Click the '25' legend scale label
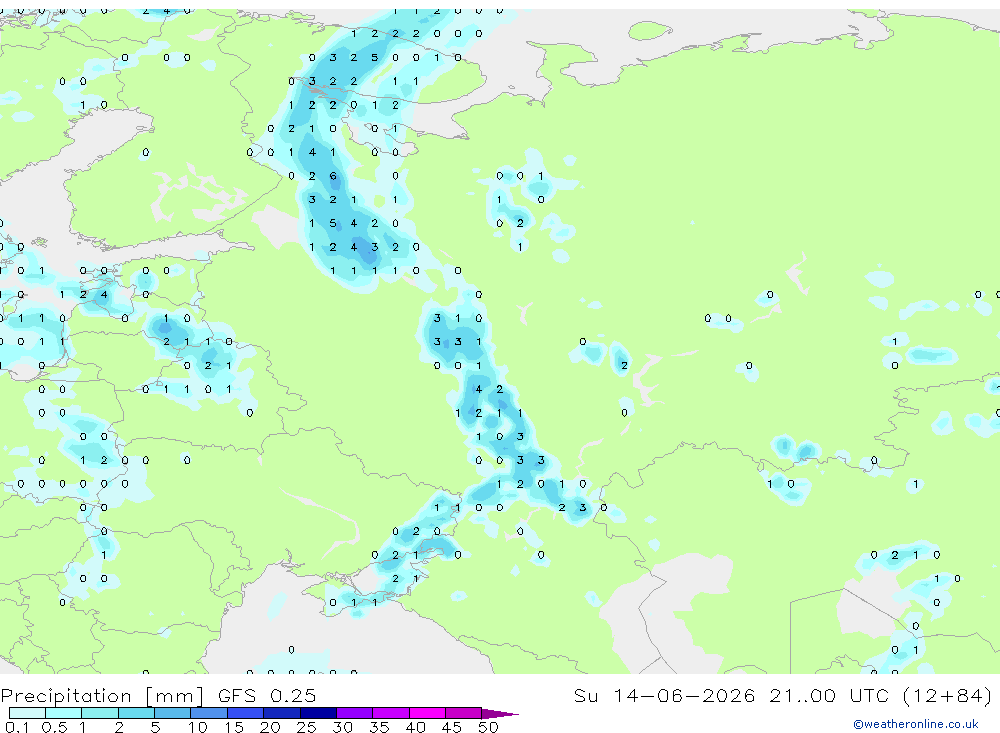Viewport: 1000px width, 733px height. (x=306, y=727)
